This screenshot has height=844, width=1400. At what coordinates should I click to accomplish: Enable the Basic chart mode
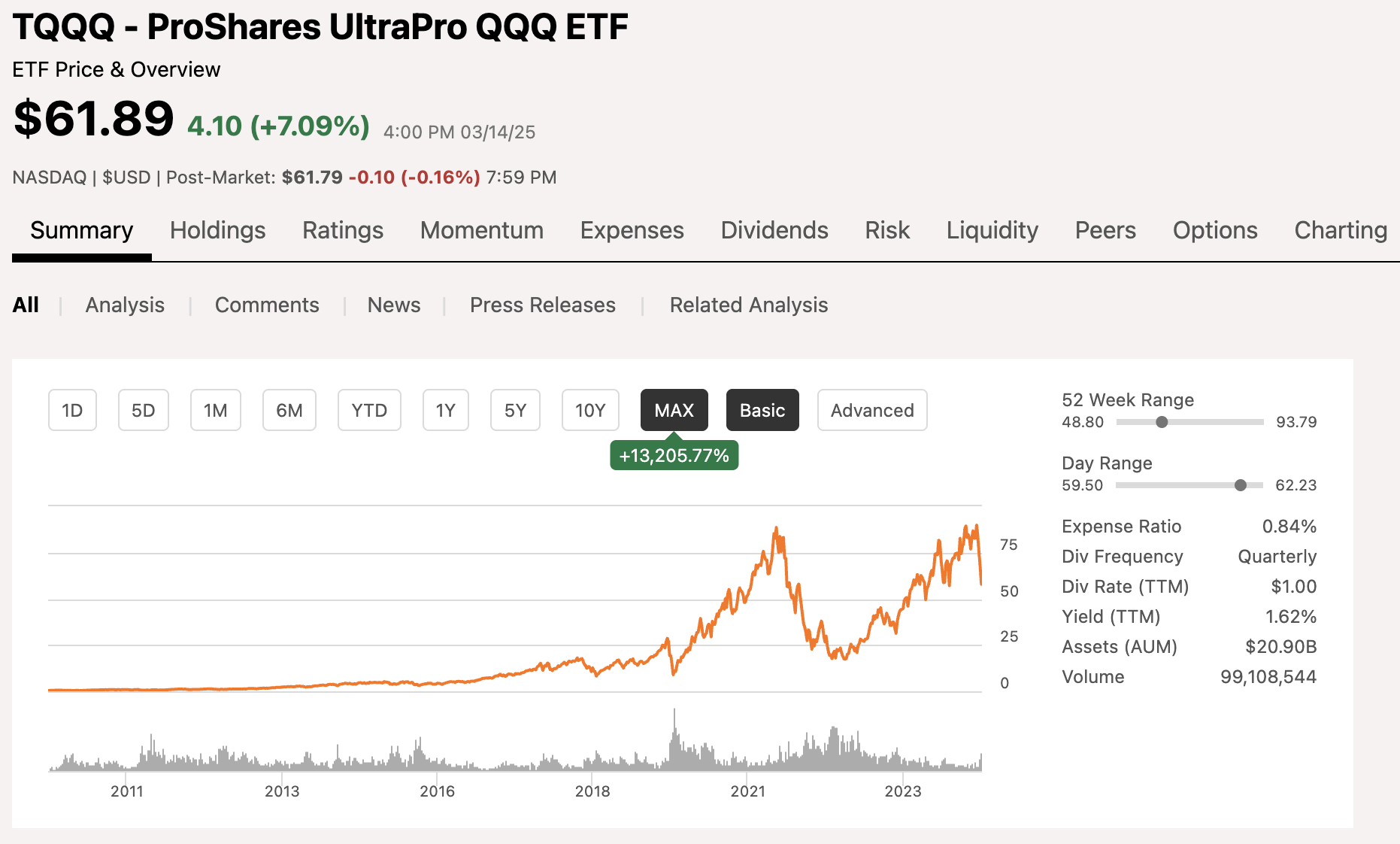[762, 410]
